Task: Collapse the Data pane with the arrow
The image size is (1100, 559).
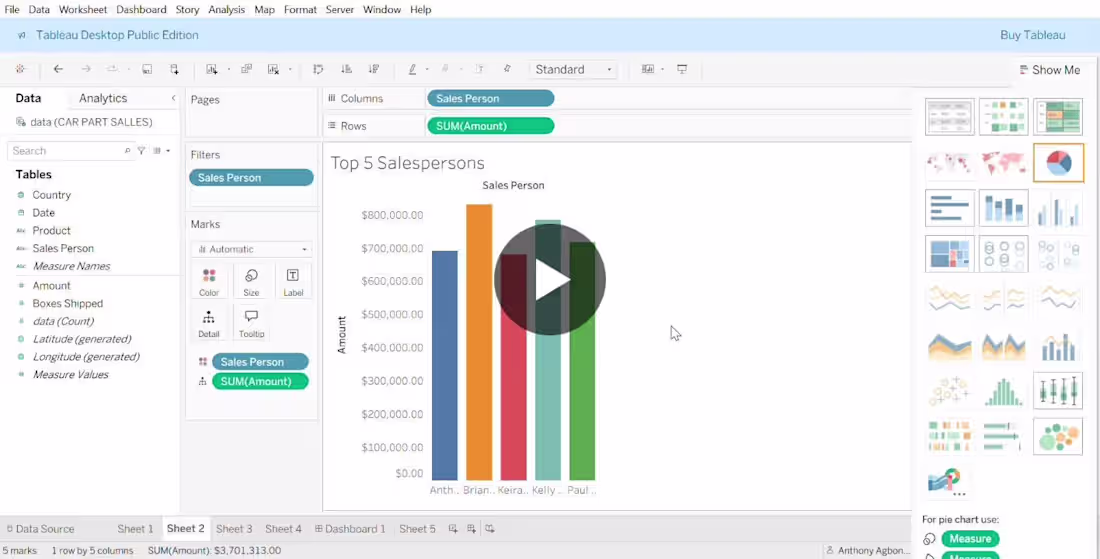Action: point(173,98)
